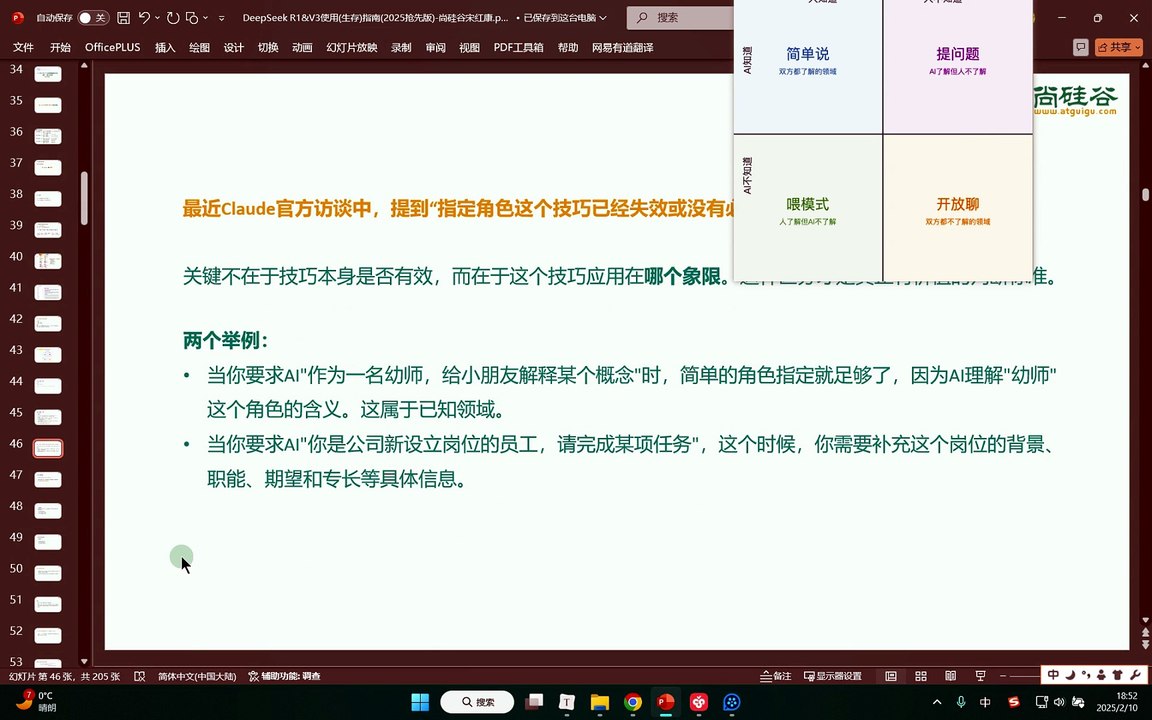Click the moon icon on IME toolbar

[x=1070, y=674]
